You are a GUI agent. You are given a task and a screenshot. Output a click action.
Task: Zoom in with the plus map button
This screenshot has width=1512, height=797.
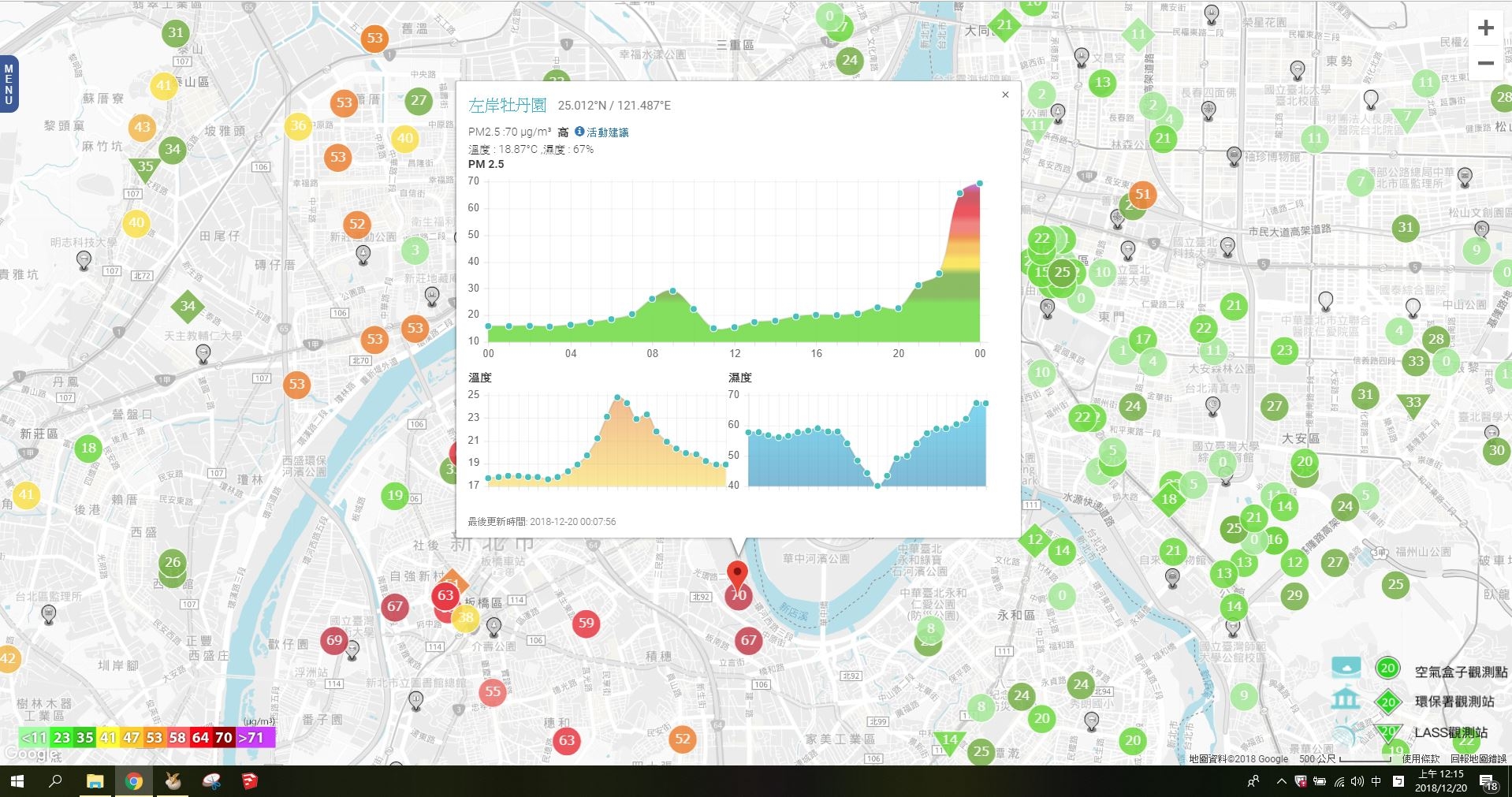[1485, 28]
